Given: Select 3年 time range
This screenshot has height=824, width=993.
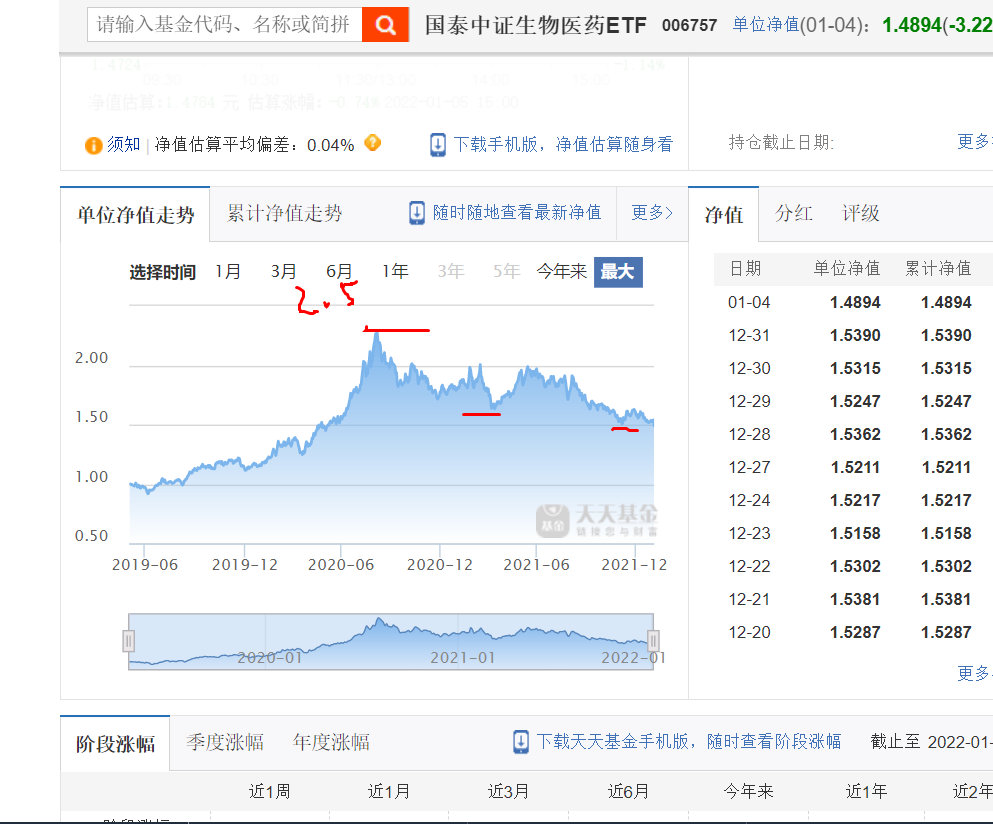Looking at the screenshot, I should coord(451,272).
